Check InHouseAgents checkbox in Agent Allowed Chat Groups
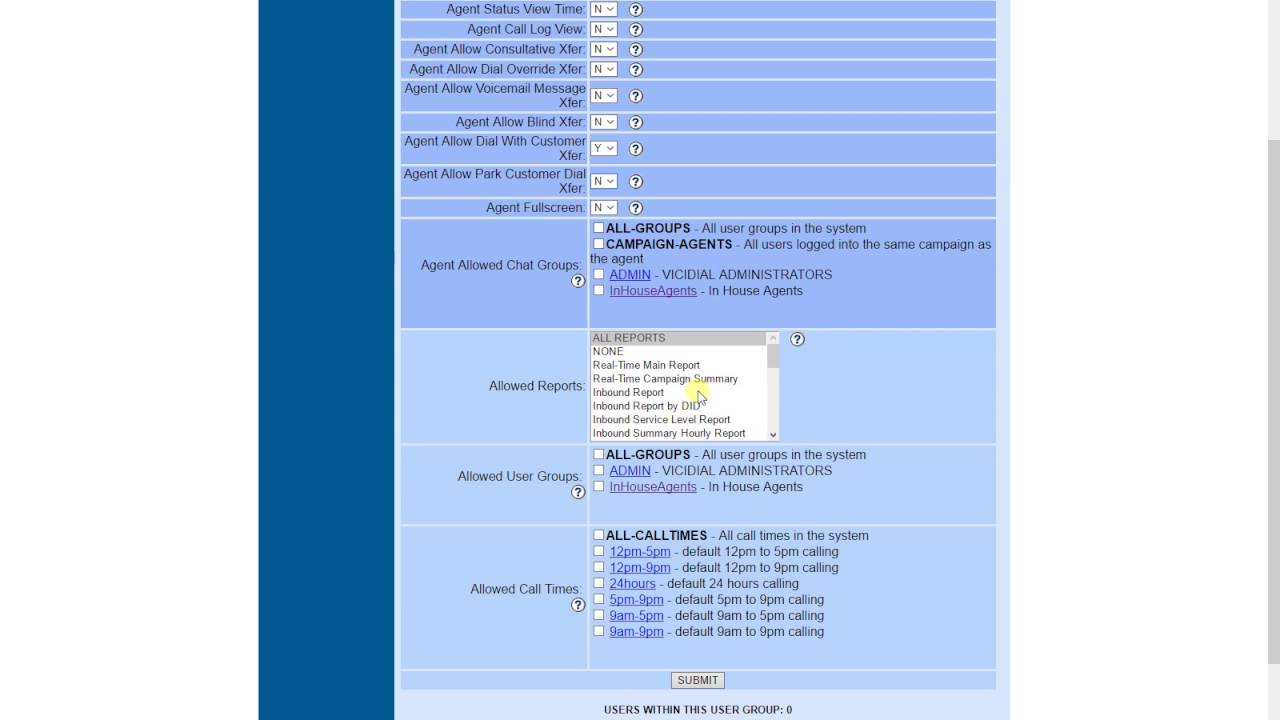Viewport: 1280px width, 720px height. [x=599, y=290]
